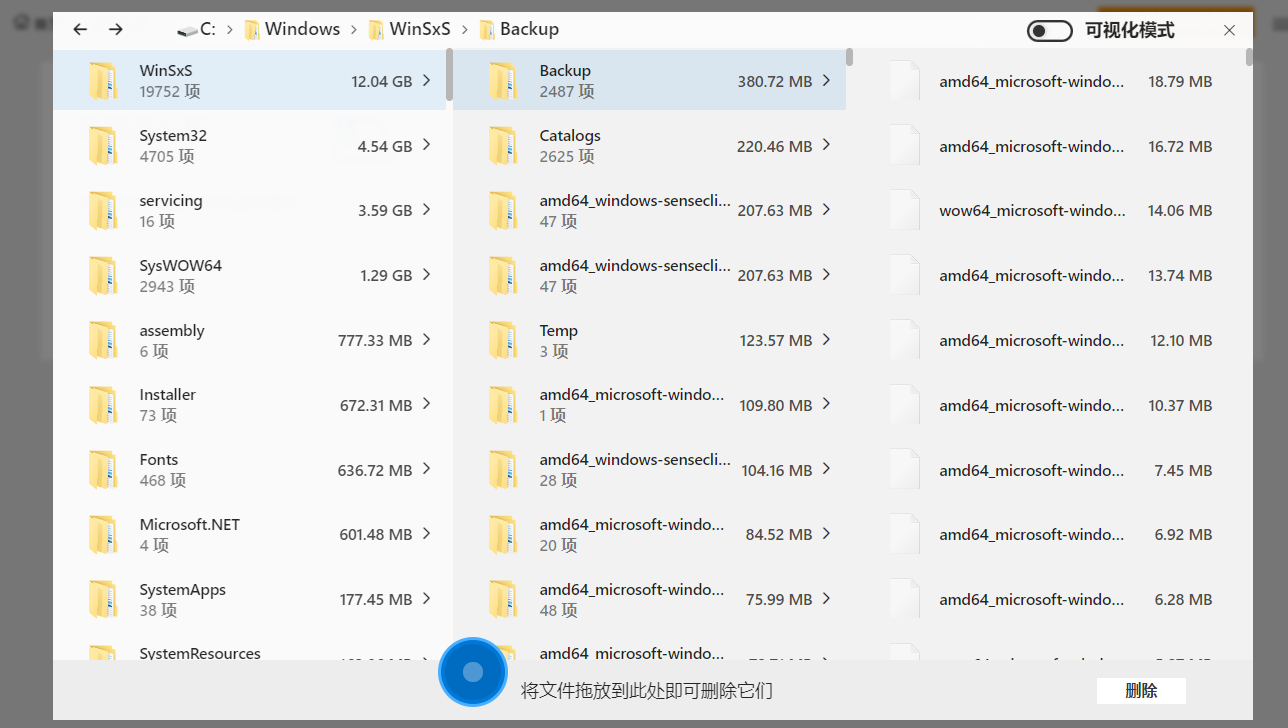Select the Catalogs folder icon

tap(503, 146)
